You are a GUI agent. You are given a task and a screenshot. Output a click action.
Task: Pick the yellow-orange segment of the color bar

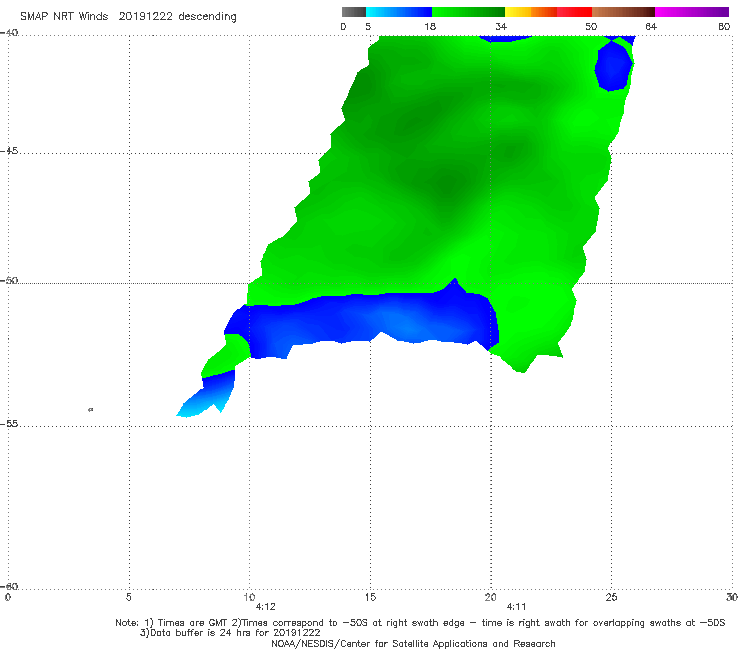click(531, 12)
